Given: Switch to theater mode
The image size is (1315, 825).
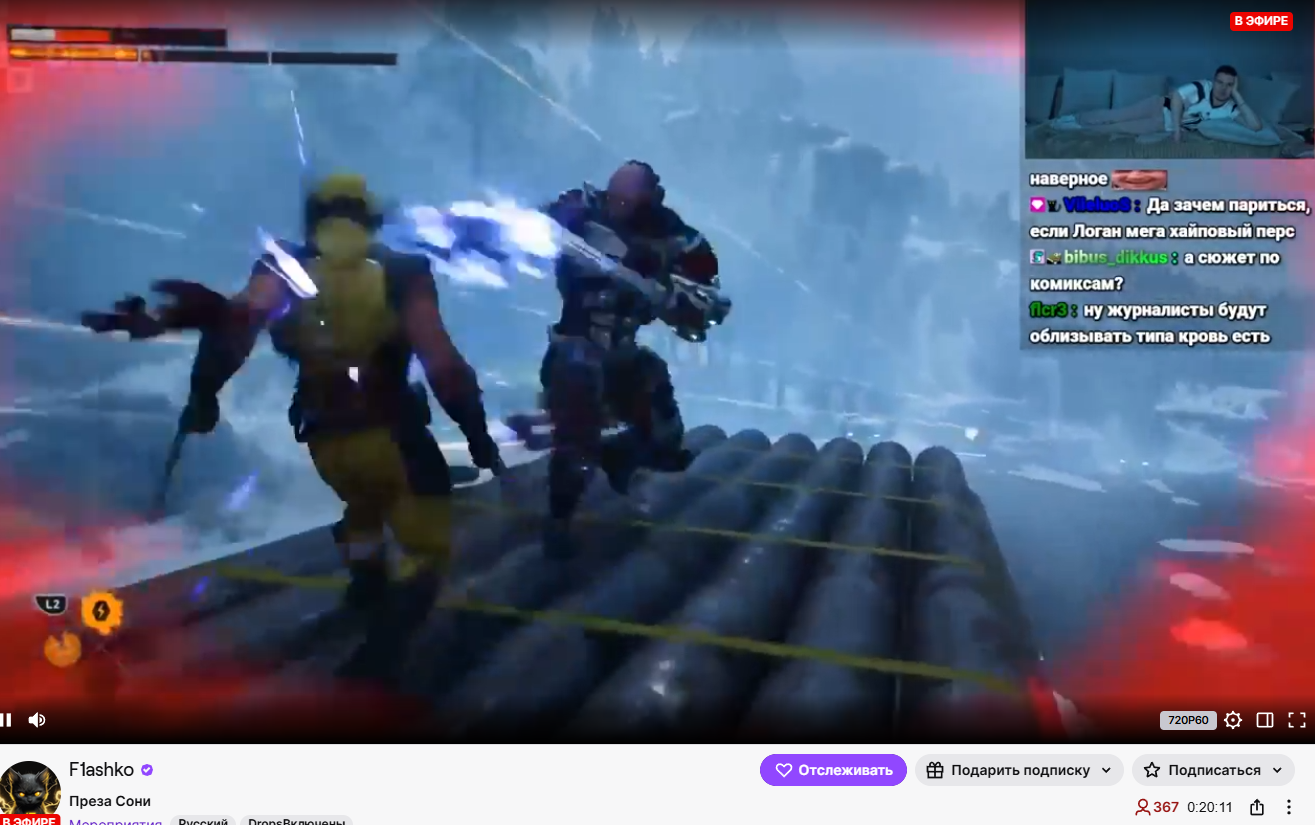Looking at the screenshot, I should pos(1265,720).
